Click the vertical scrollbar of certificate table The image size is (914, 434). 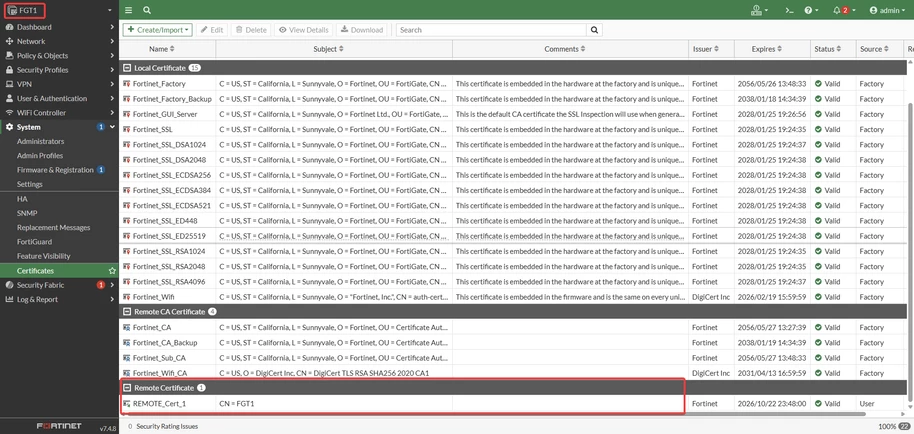click(x=911, y=250)
